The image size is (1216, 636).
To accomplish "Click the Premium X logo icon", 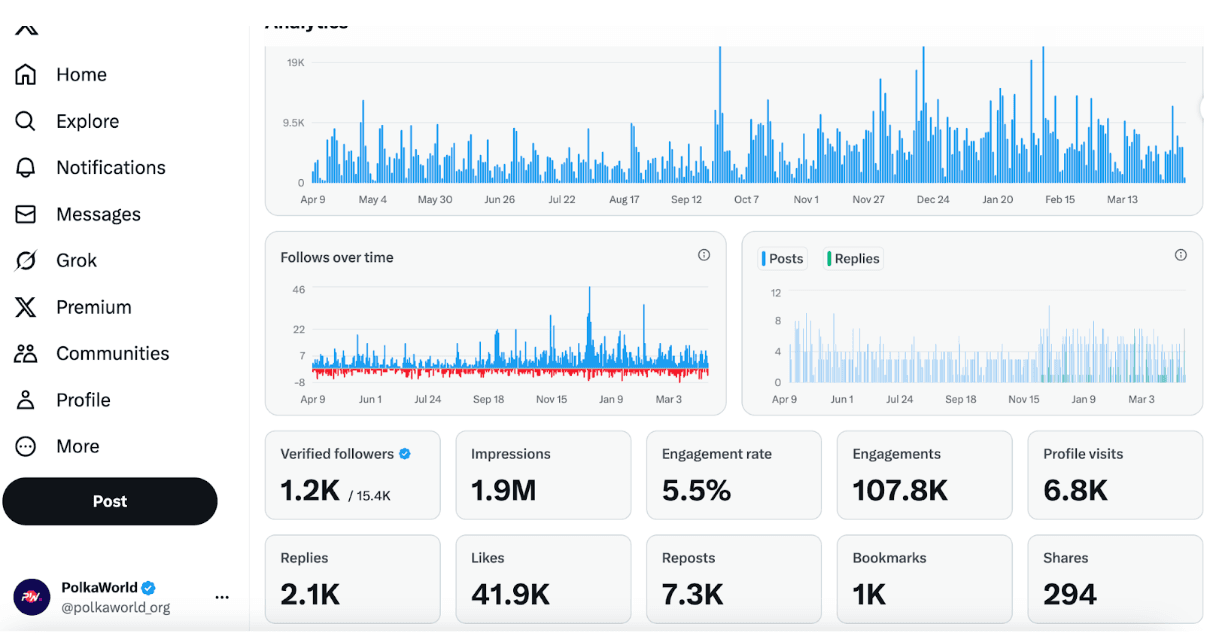I will (26, 307).
